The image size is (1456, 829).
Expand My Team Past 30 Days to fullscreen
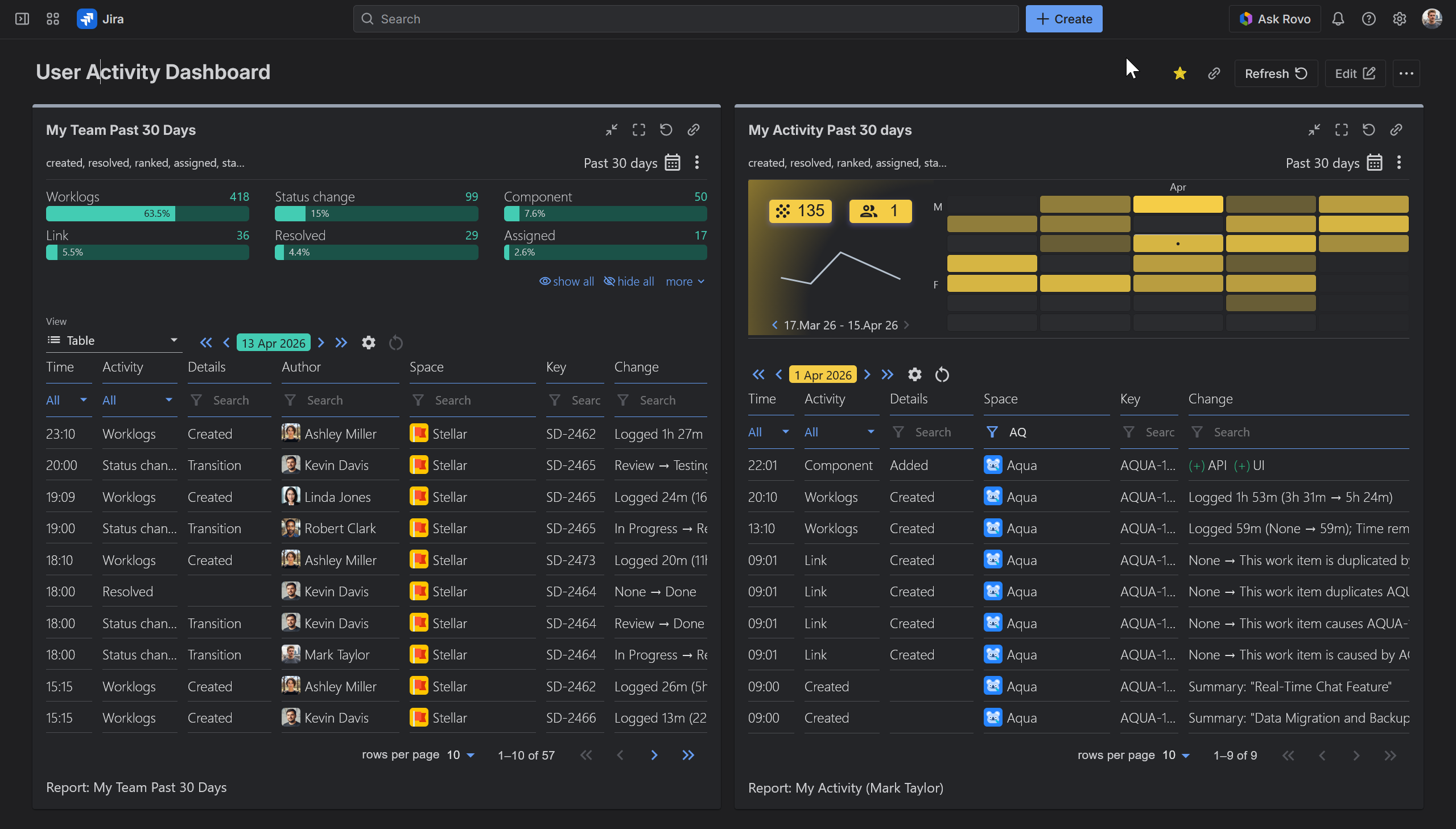point(638,130)
